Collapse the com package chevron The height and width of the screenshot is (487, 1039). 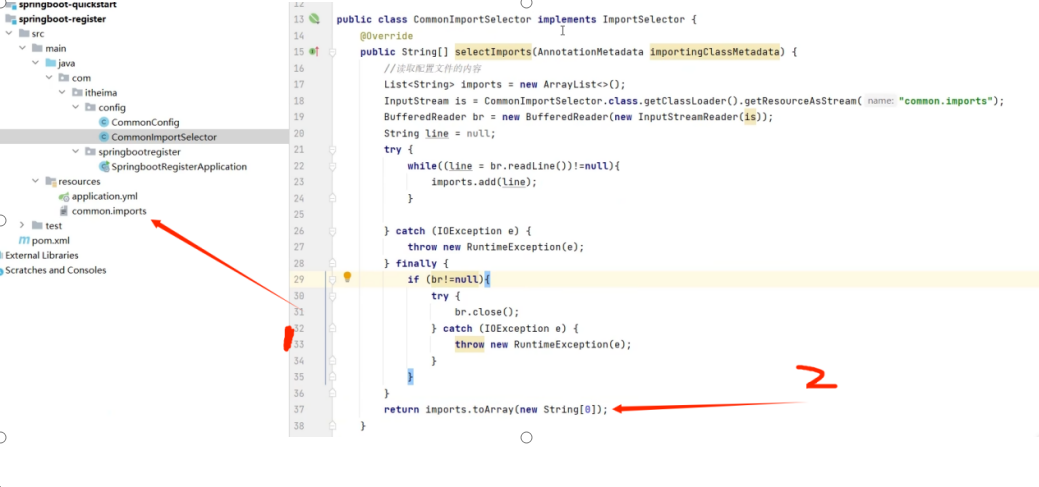pyautogui.click(x=49, y=78)
